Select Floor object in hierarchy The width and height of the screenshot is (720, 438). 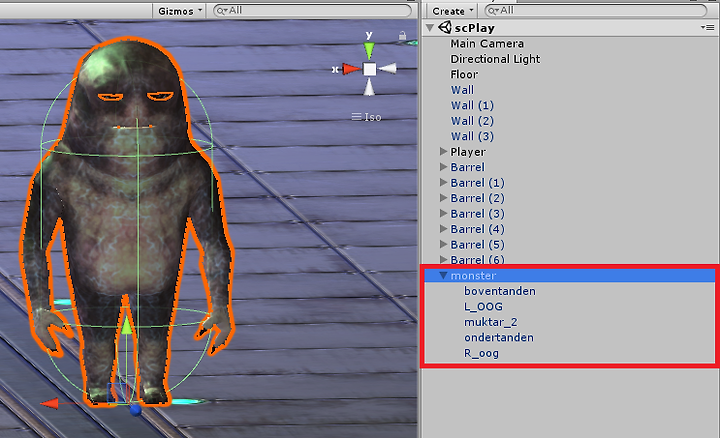pos(464,74)
